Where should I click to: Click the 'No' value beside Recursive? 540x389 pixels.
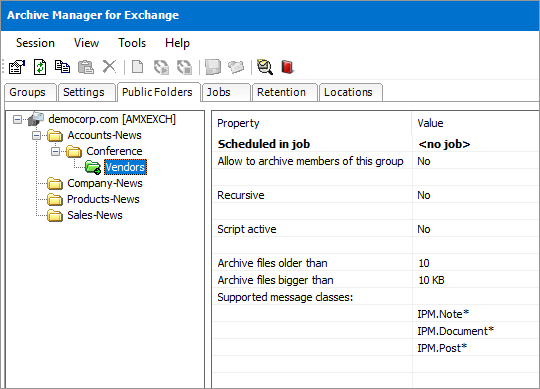pyautogui.click(x=424, y=195)
